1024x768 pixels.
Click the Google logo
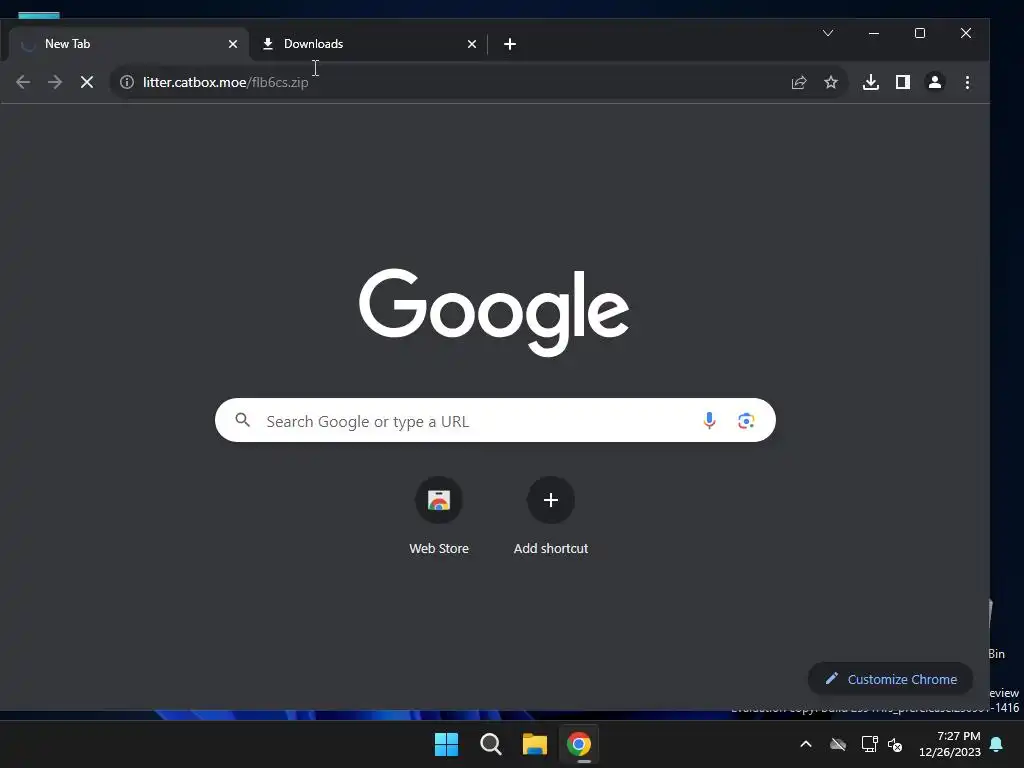pos(494,312)
